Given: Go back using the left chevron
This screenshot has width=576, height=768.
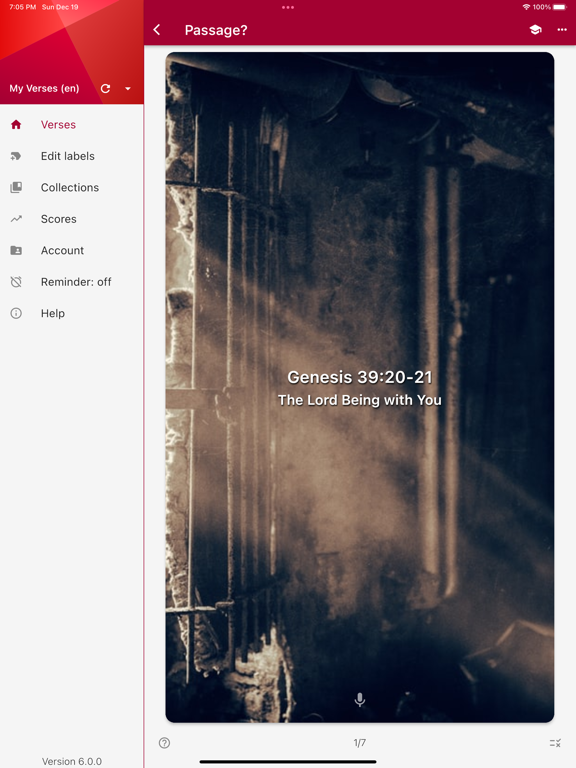Looking at the screenshot, I should pos(157,30).
